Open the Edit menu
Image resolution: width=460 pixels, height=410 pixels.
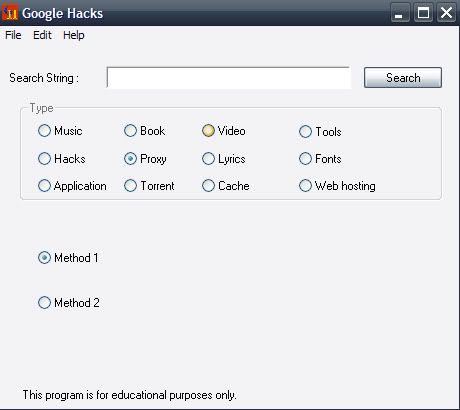[42, 35]
